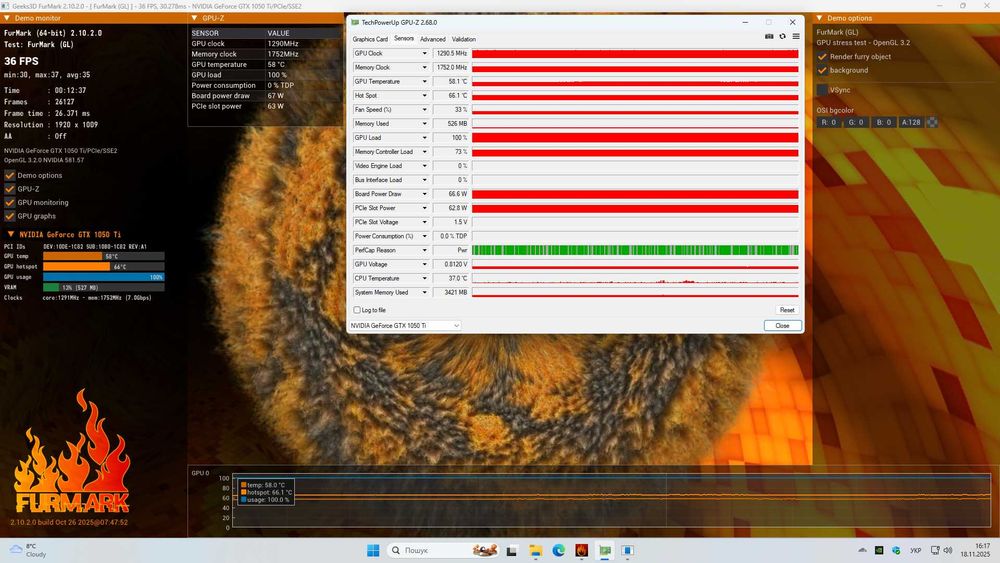Open the Validation tab
Image resolution: width=1000 pixels, height=563 pixels.
point(464,39)
